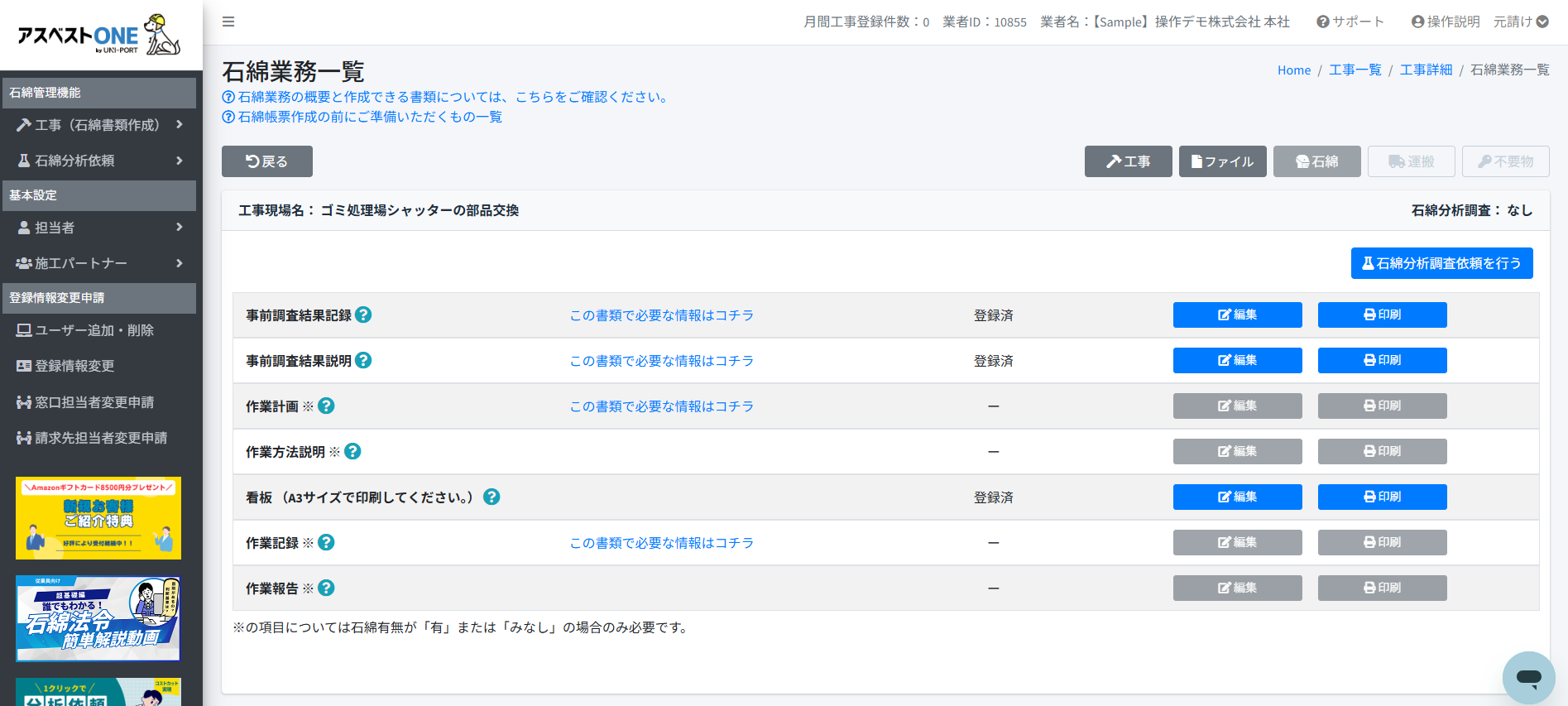
Task: Open 登録情報変更 menu item
Action: pyautogui.click(x=74, y=366)
